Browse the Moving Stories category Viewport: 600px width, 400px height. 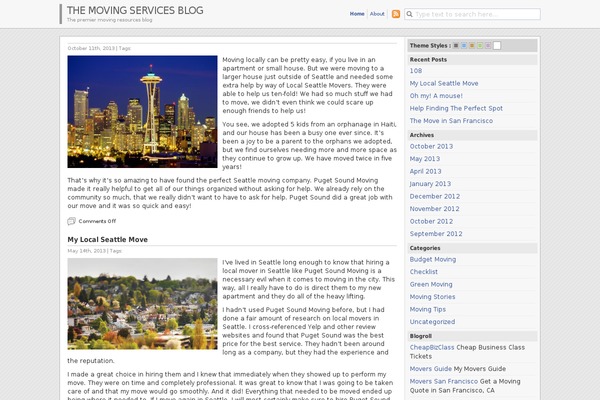[x=432, y=297]
